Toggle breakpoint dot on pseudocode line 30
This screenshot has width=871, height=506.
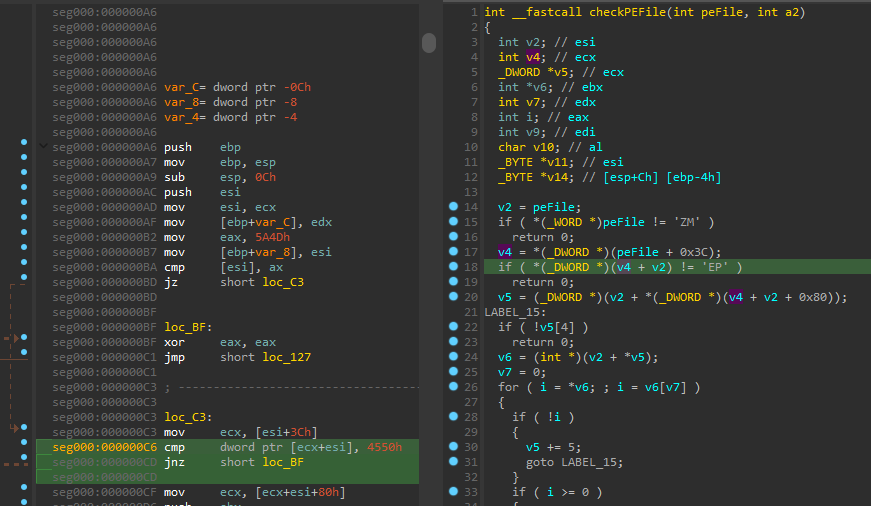(453, 447)
